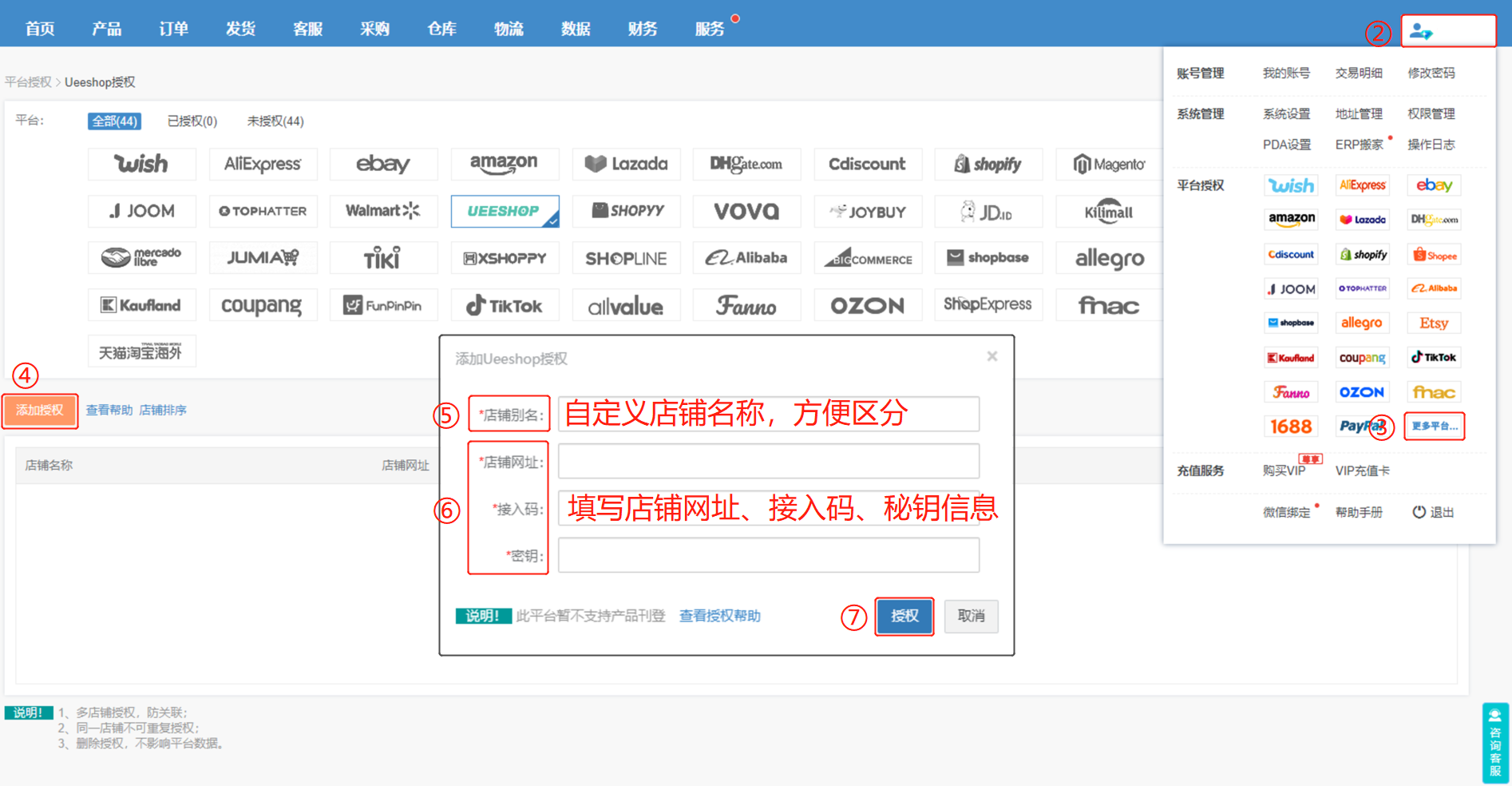Open ERP搬家 in account panel

(x=1360, y=145)
